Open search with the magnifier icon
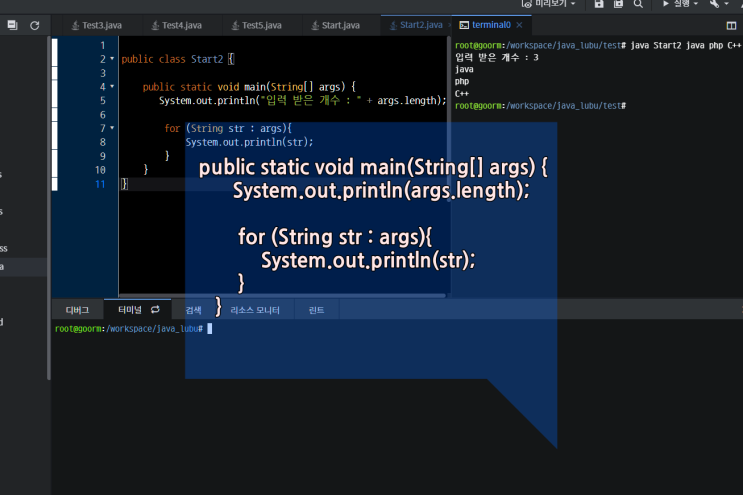 tap(638, 4)
